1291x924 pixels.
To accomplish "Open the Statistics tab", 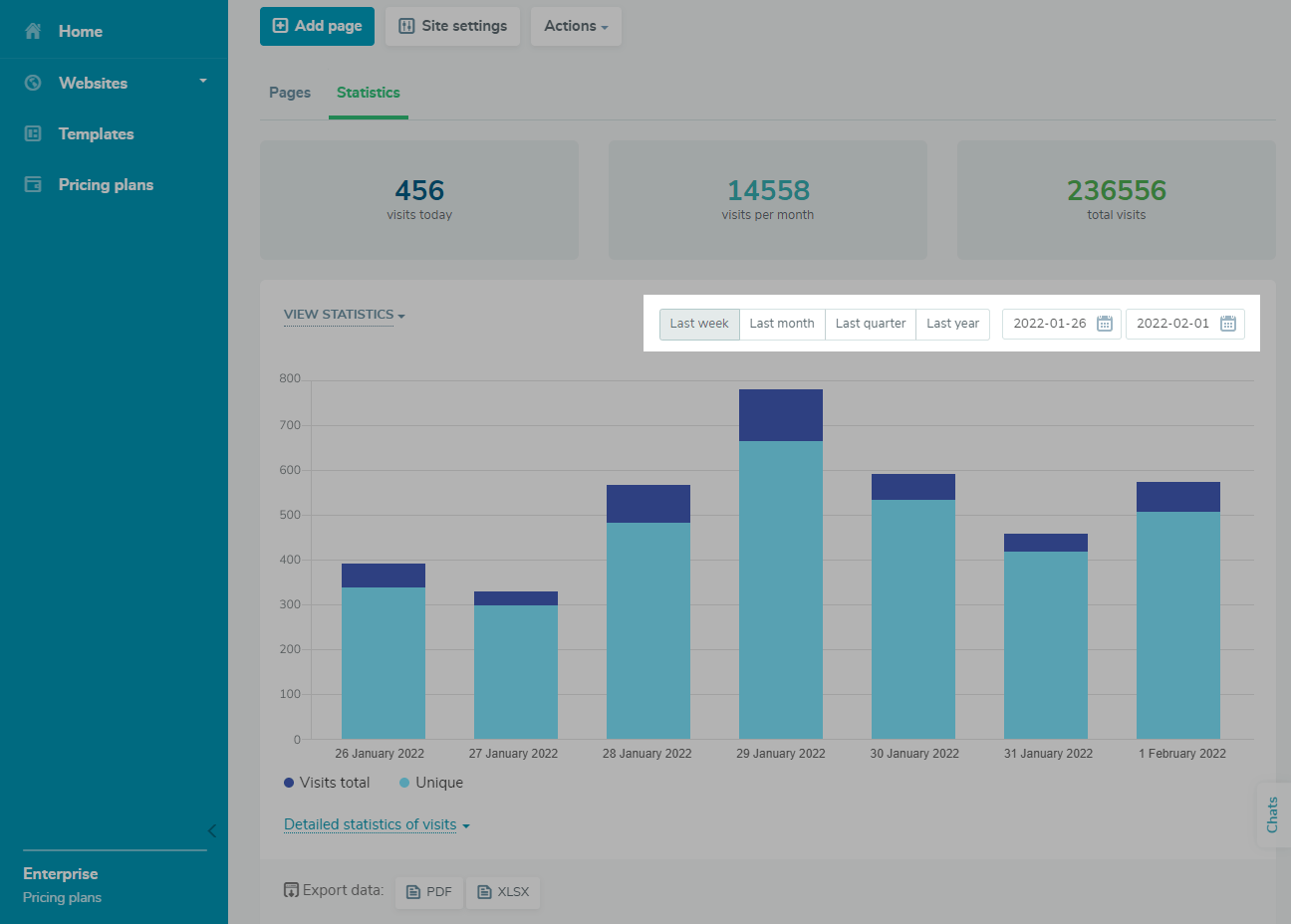I will [368, 93].
